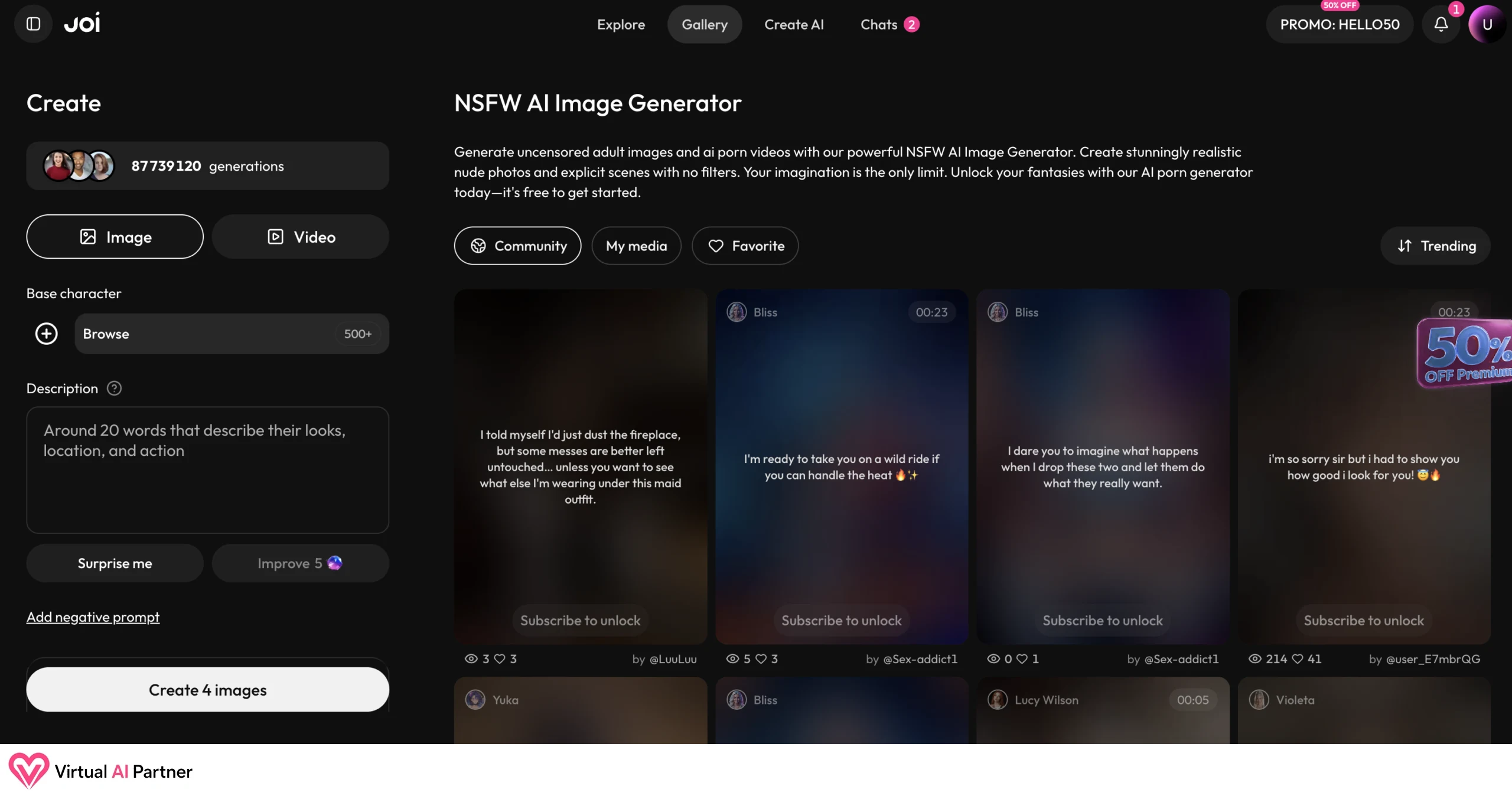Click the Violeta avatar icon

click(x=1259, y=700)
